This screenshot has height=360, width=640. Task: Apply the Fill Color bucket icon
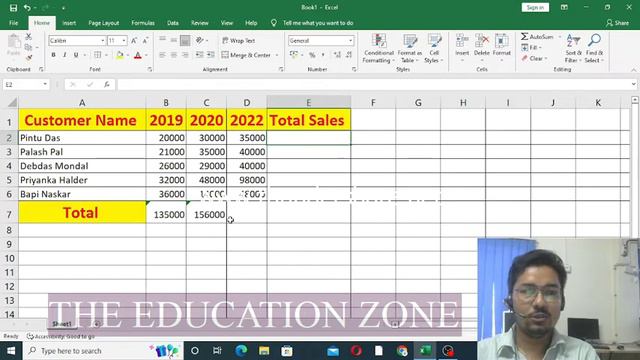[x=120, y=55]
